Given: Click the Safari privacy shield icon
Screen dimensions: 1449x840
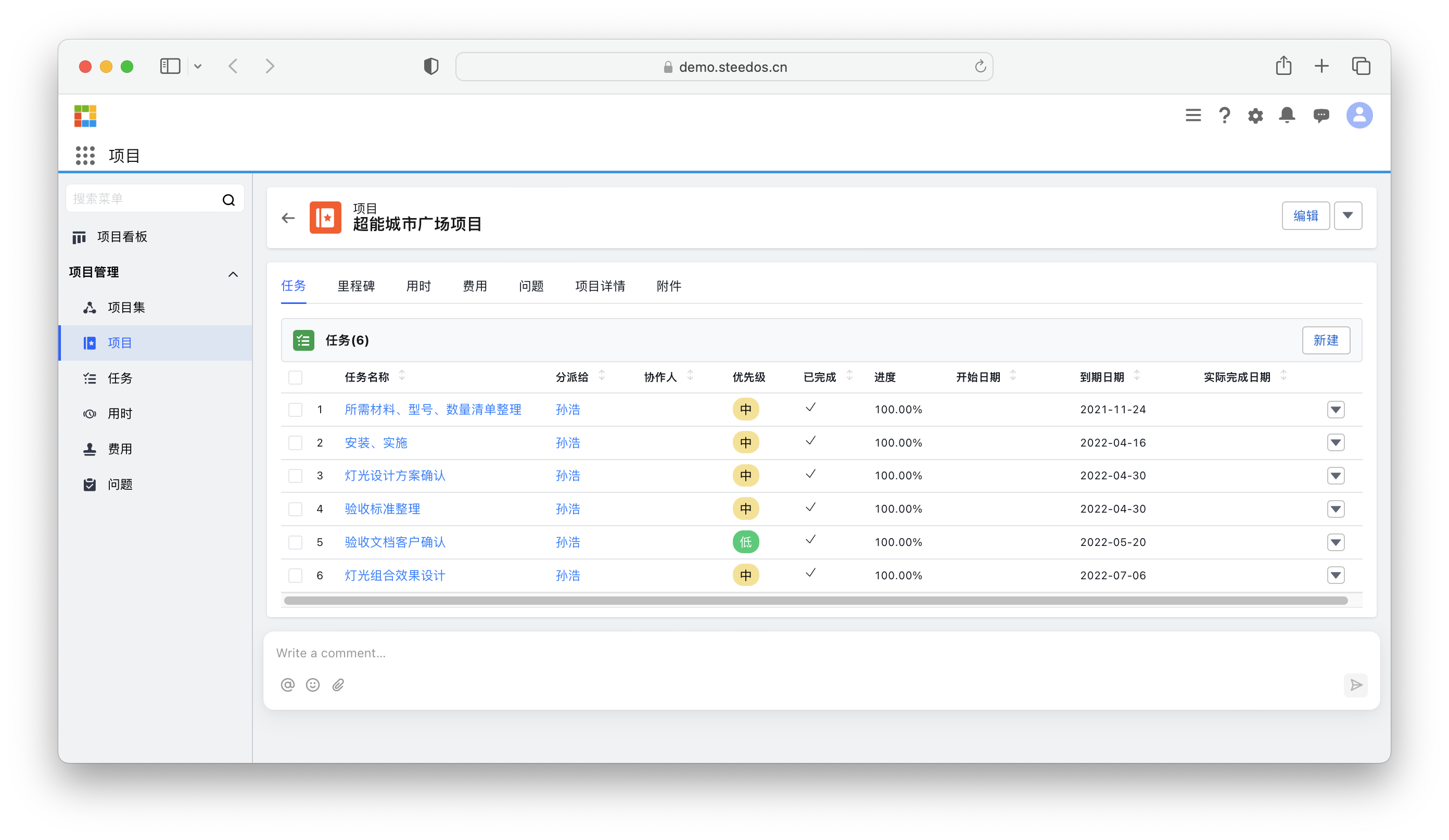Looking at the screenshot, I should coord(430,66).
